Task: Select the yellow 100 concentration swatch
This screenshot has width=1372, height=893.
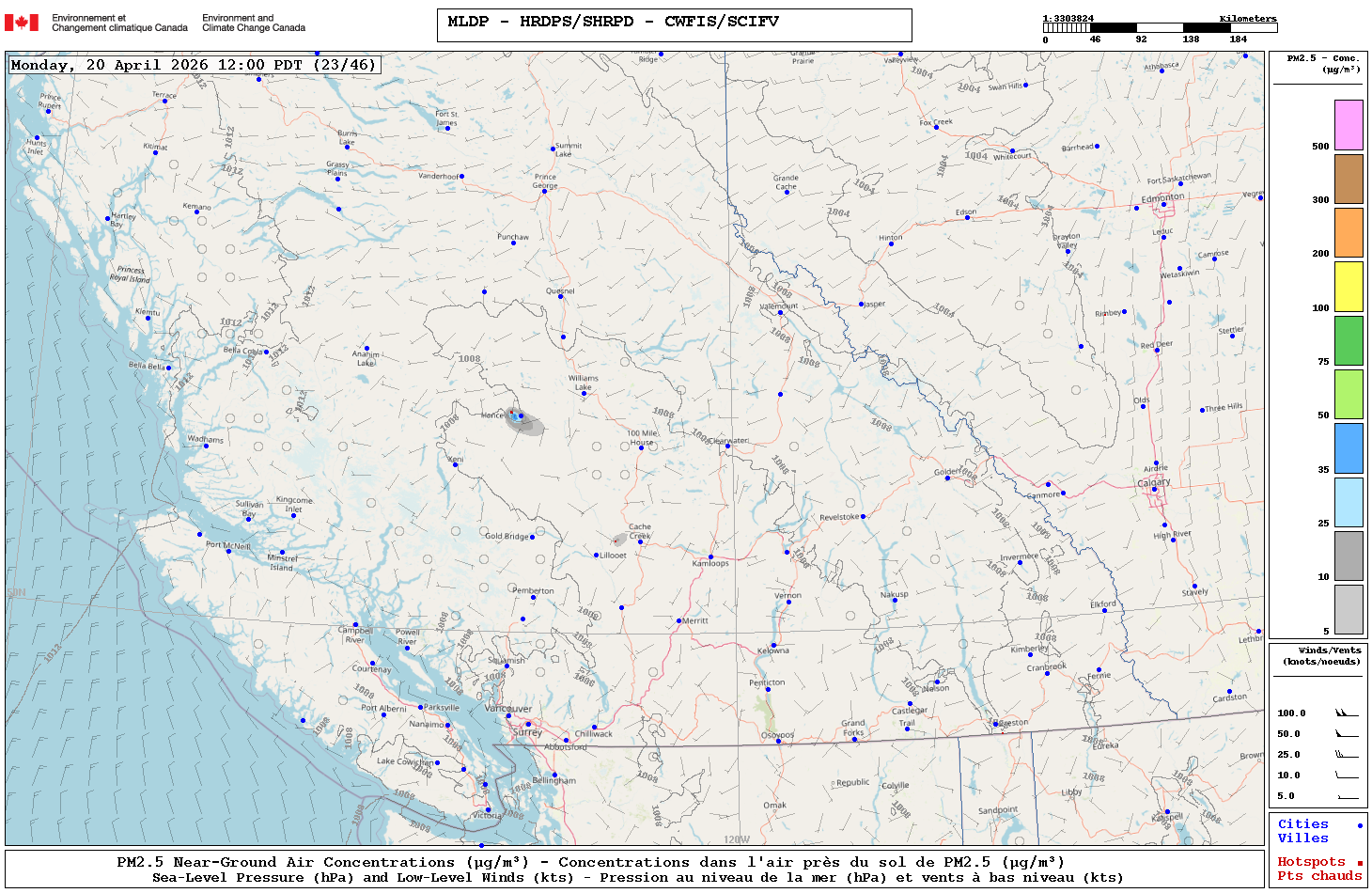Action: 1349,287
